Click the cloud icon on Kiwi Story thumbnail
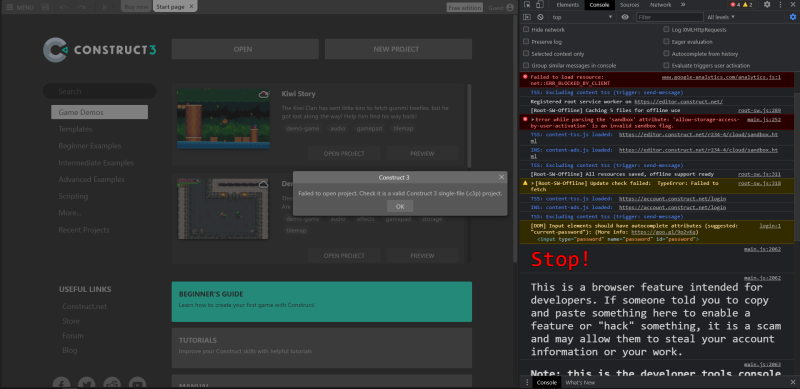This screenshot has width=800, height=389. tap(263, 94)
